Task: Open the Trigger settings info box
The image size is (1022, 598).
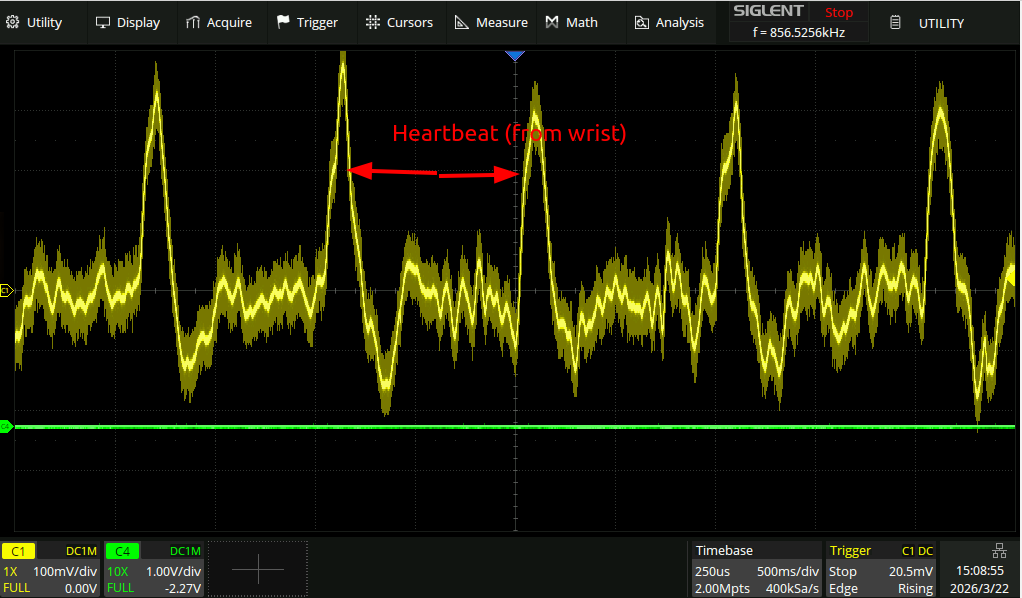Action: [x=881, y=569]
